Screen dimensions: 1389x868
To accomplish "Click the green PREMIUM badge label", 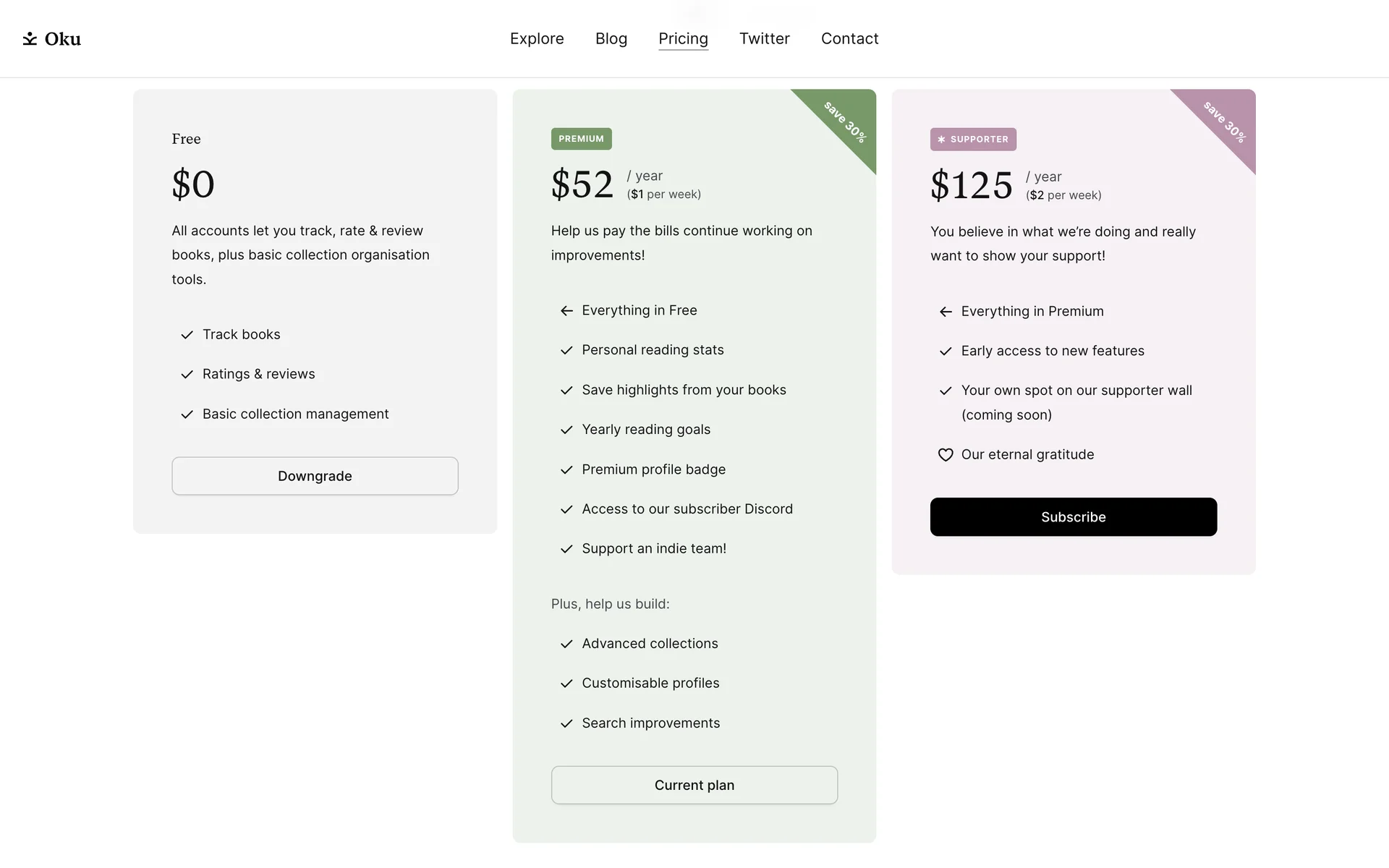I will point(581,139).
